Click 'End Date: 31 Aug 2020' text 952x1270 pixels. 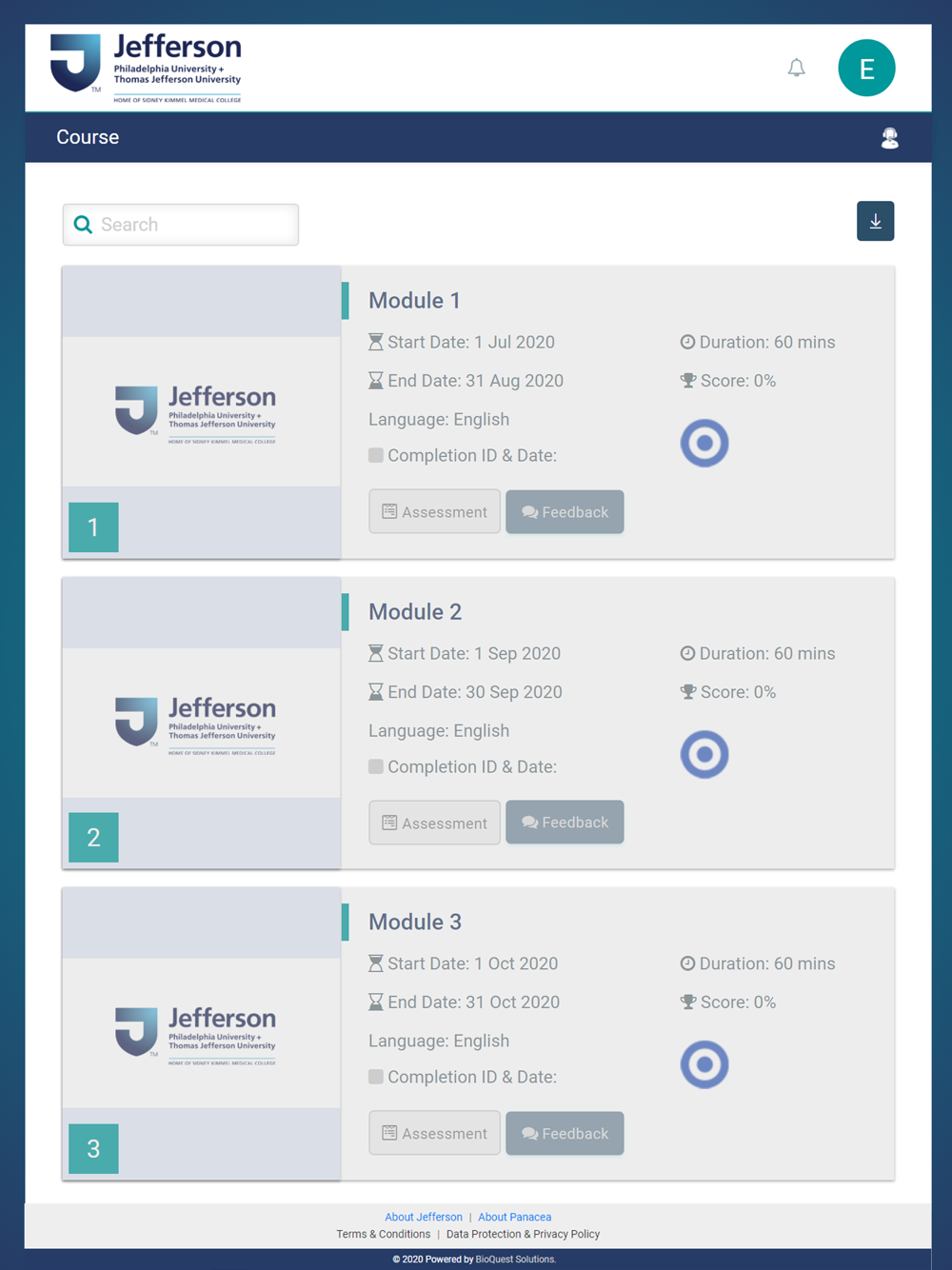point(476,381)
